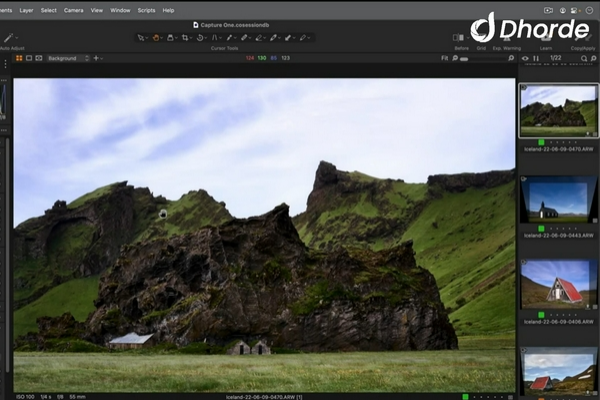Screen dimensions: 600x400
Task: Toggle the eye icon above the browser
Action: click(526, 58)
